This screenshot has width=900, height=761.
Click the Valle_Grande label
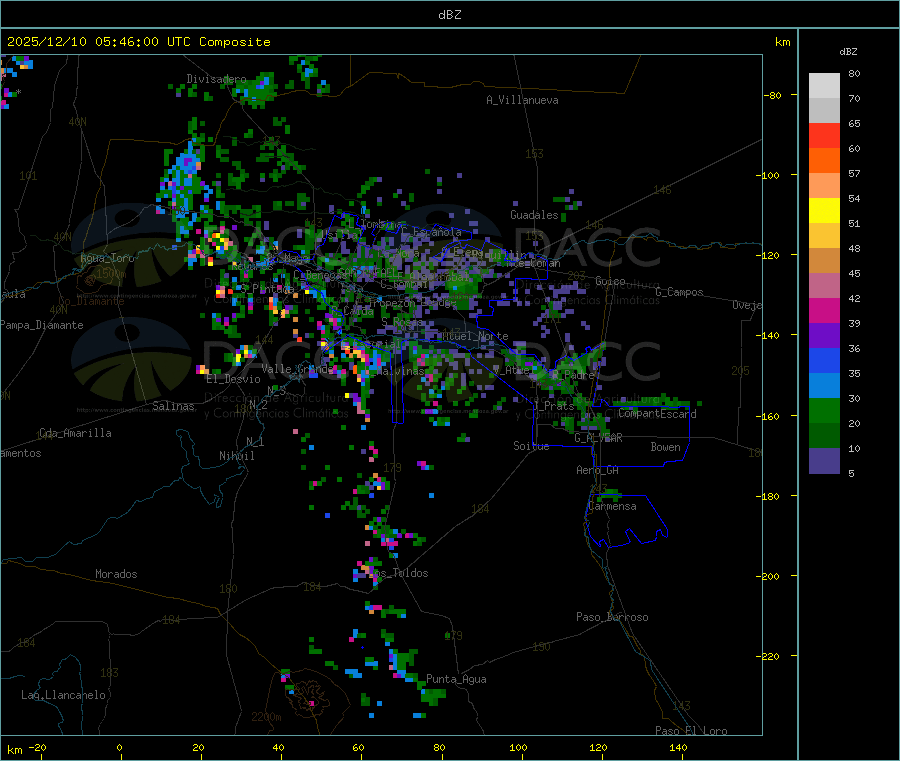pos(296,369)
